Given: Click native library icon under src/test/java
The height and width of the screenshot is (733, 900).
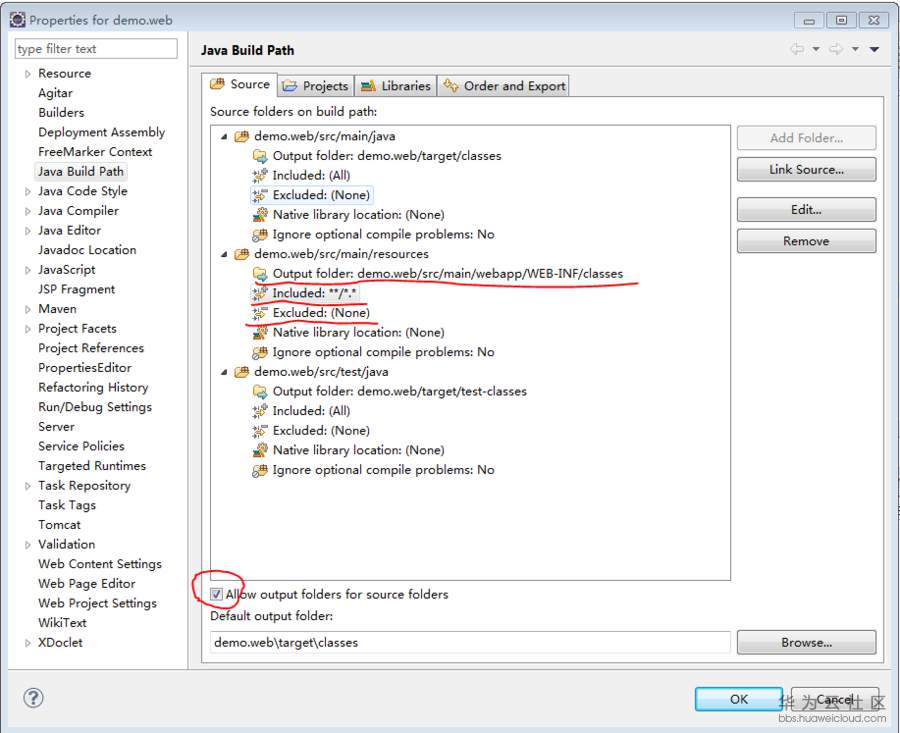Looking at the screenshot, I should coord(260,450).
